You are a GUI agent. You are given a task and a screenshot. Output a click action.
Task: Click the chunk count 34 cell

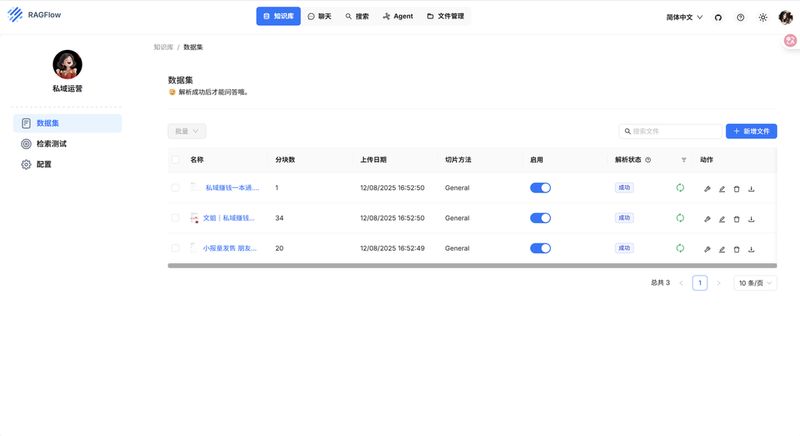(x=279, y=218)
